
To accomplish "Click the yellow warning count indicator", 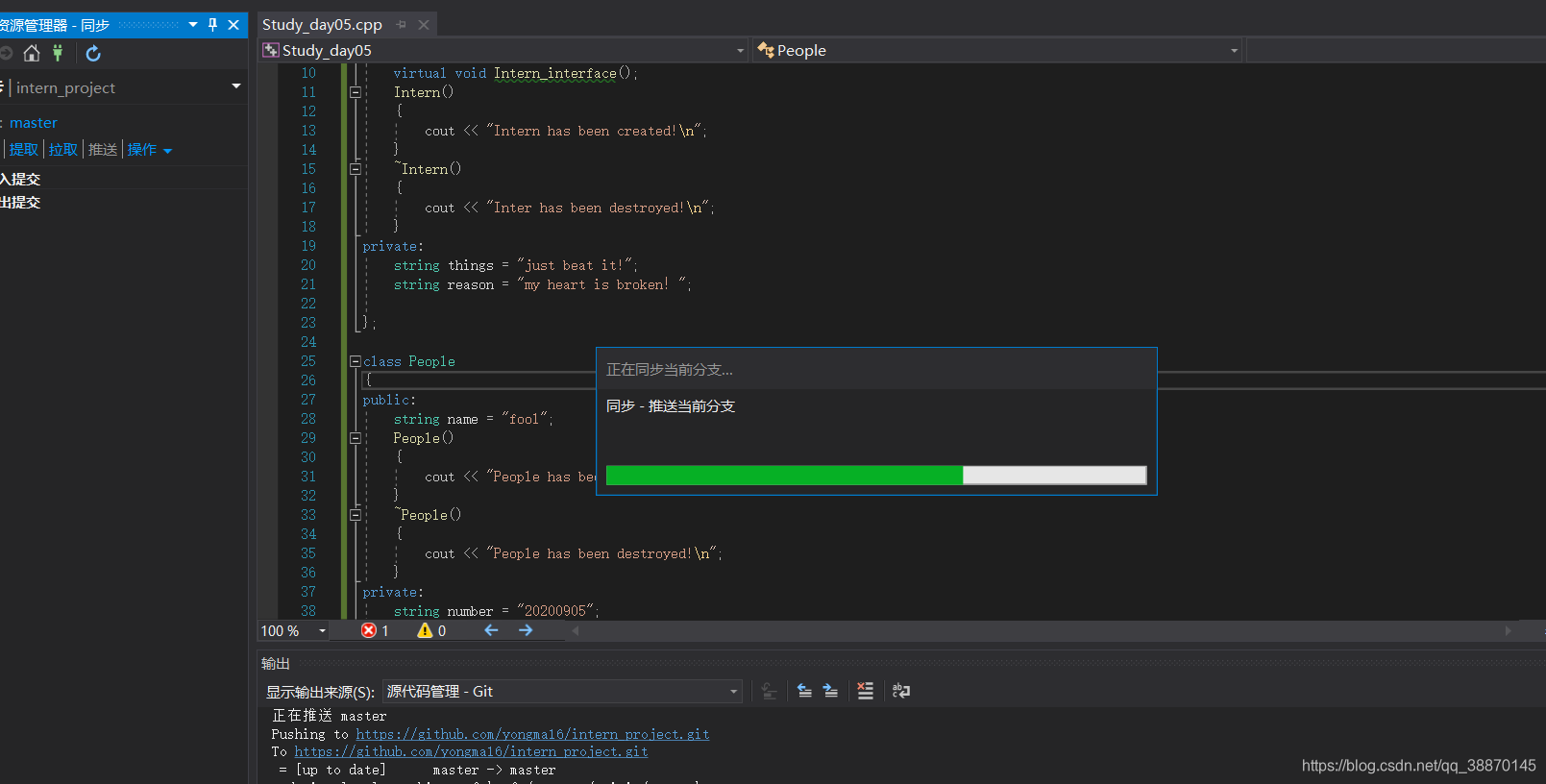I will (431, 631).
